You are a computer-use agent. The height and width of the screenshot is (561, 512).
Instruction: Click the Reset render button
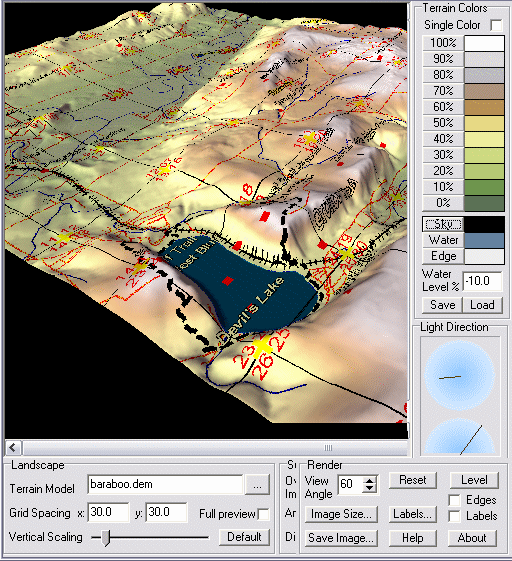413,480
